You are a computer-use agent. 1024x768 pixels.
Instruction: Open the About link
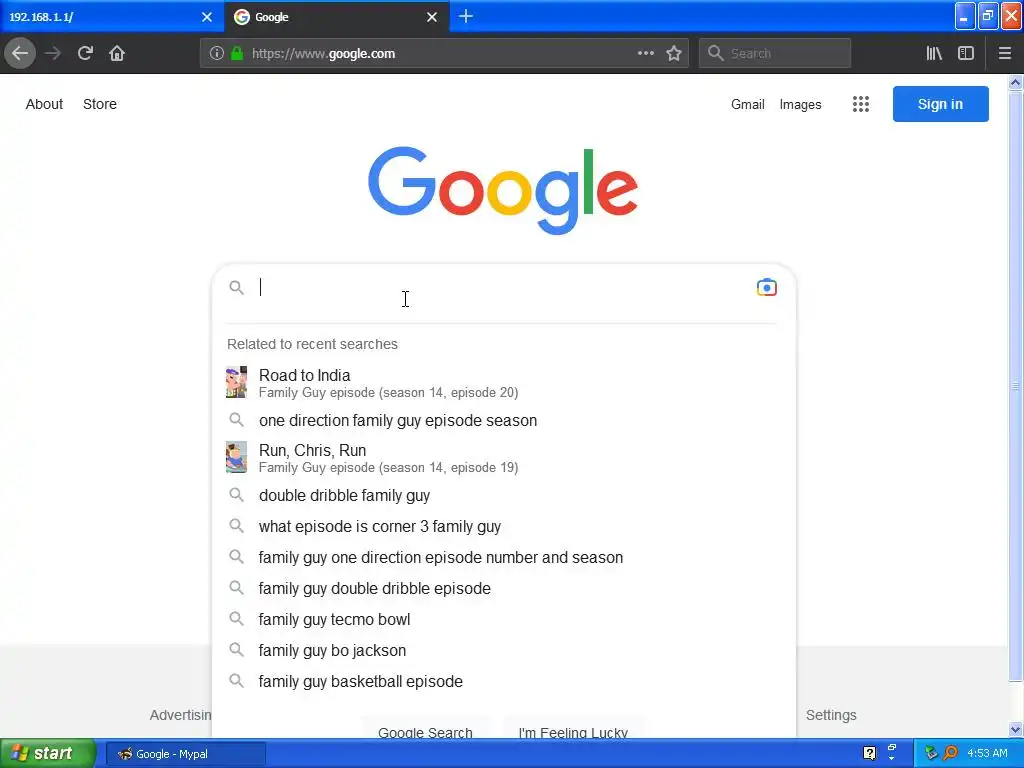pyautogui.click(x=44, y=104)
